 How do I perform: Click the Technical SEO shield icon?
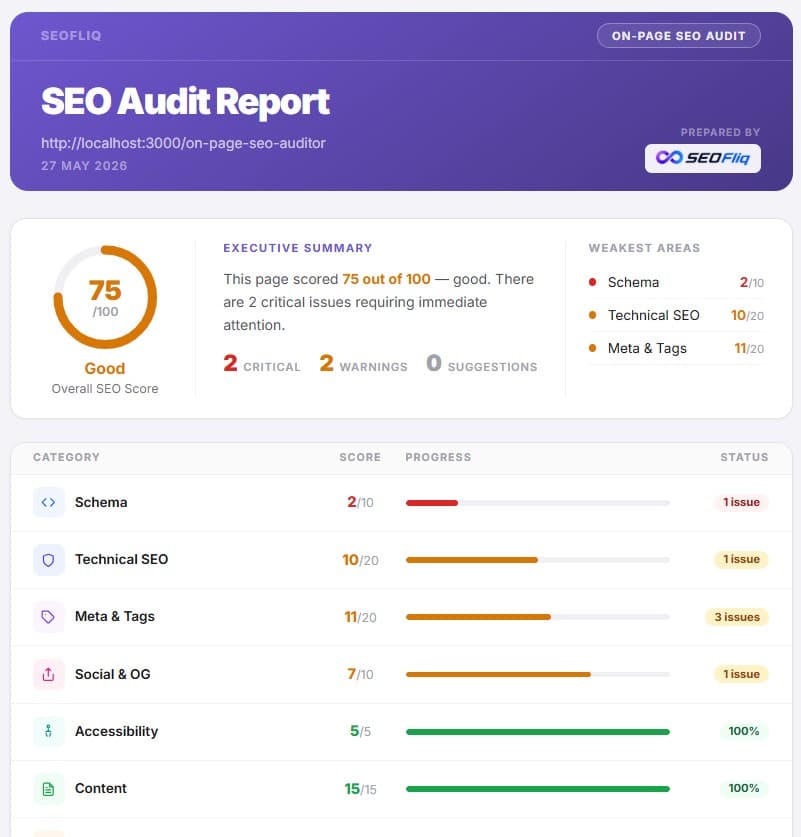click(x=49, y=559)
